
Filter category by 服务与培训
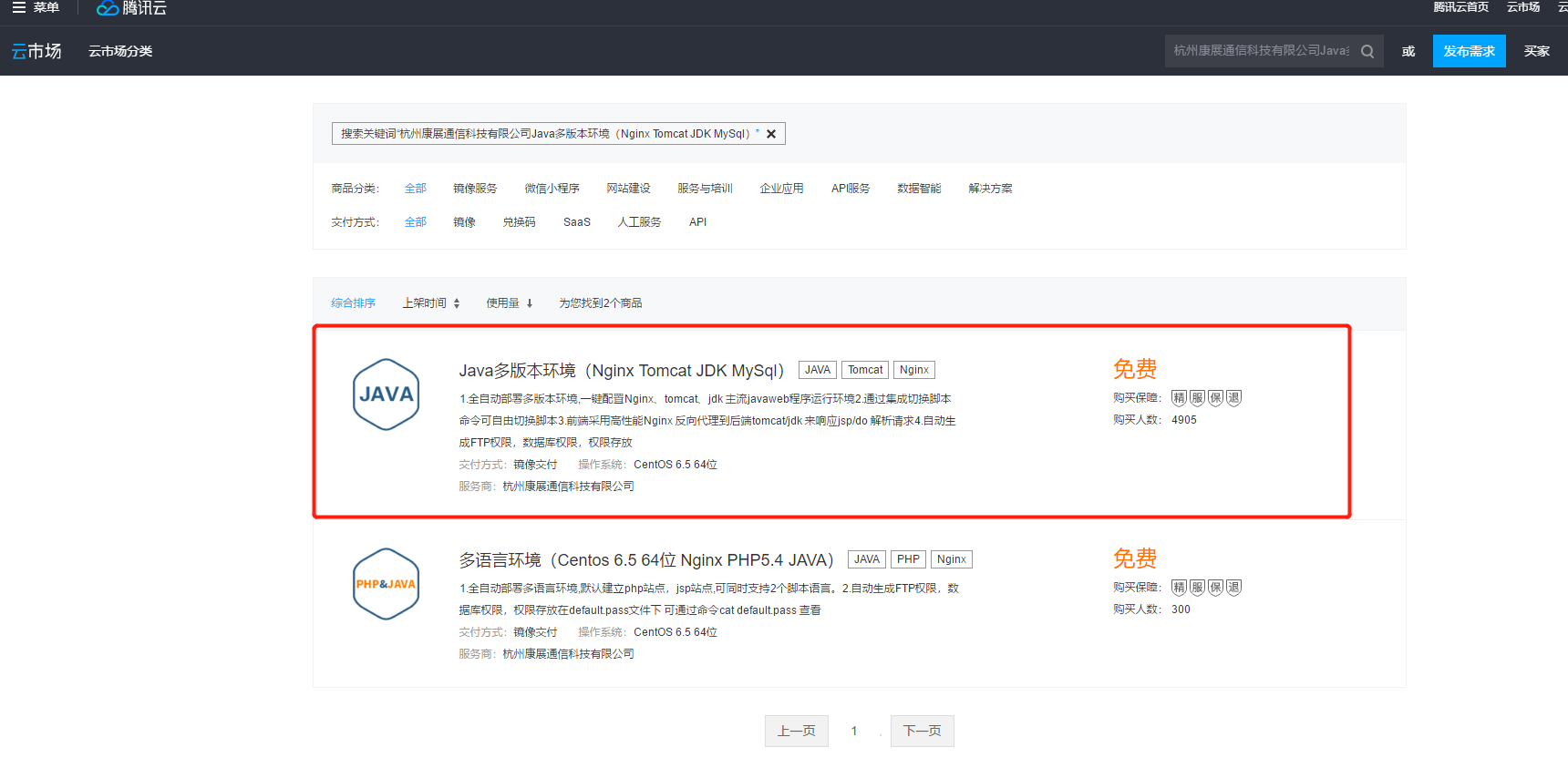tap(706, 189)
